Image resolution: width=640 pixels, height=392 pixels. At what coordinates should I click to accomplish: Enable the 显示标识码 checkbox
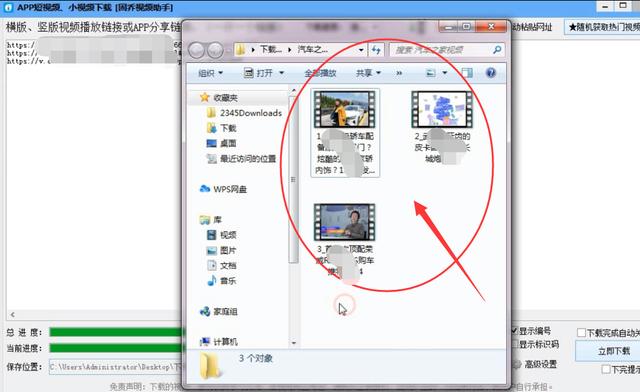514,344
